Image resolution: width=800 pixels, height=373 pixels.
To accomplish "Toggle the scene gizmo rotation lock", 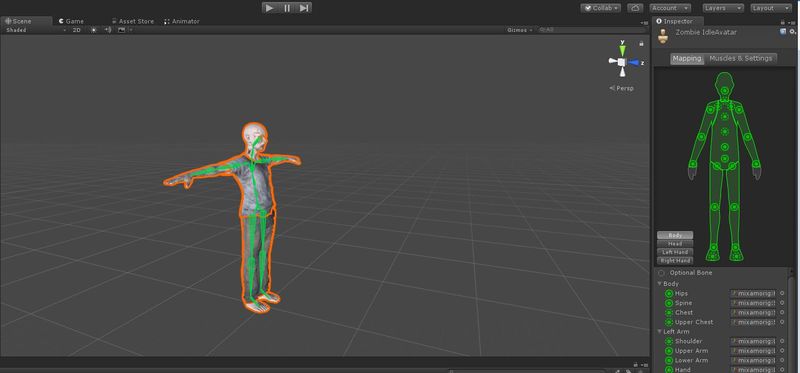I will pos(641,44).
